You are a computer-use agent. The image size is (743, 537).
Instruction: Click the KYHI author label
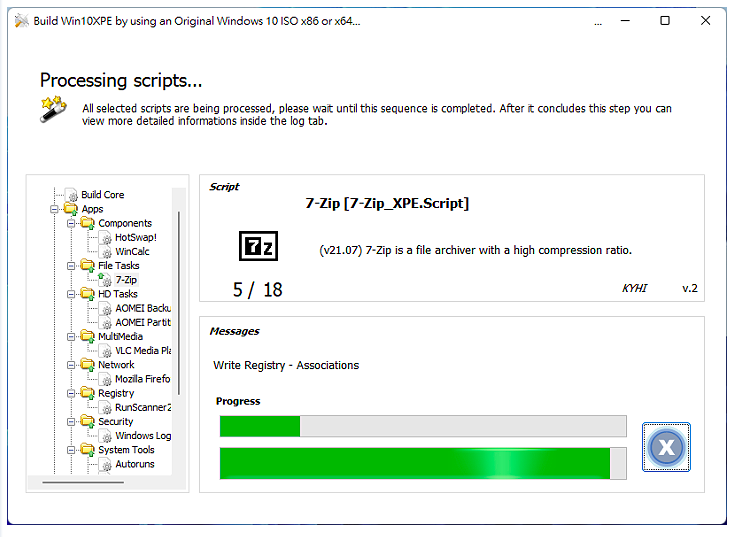[x=634, y=288]
